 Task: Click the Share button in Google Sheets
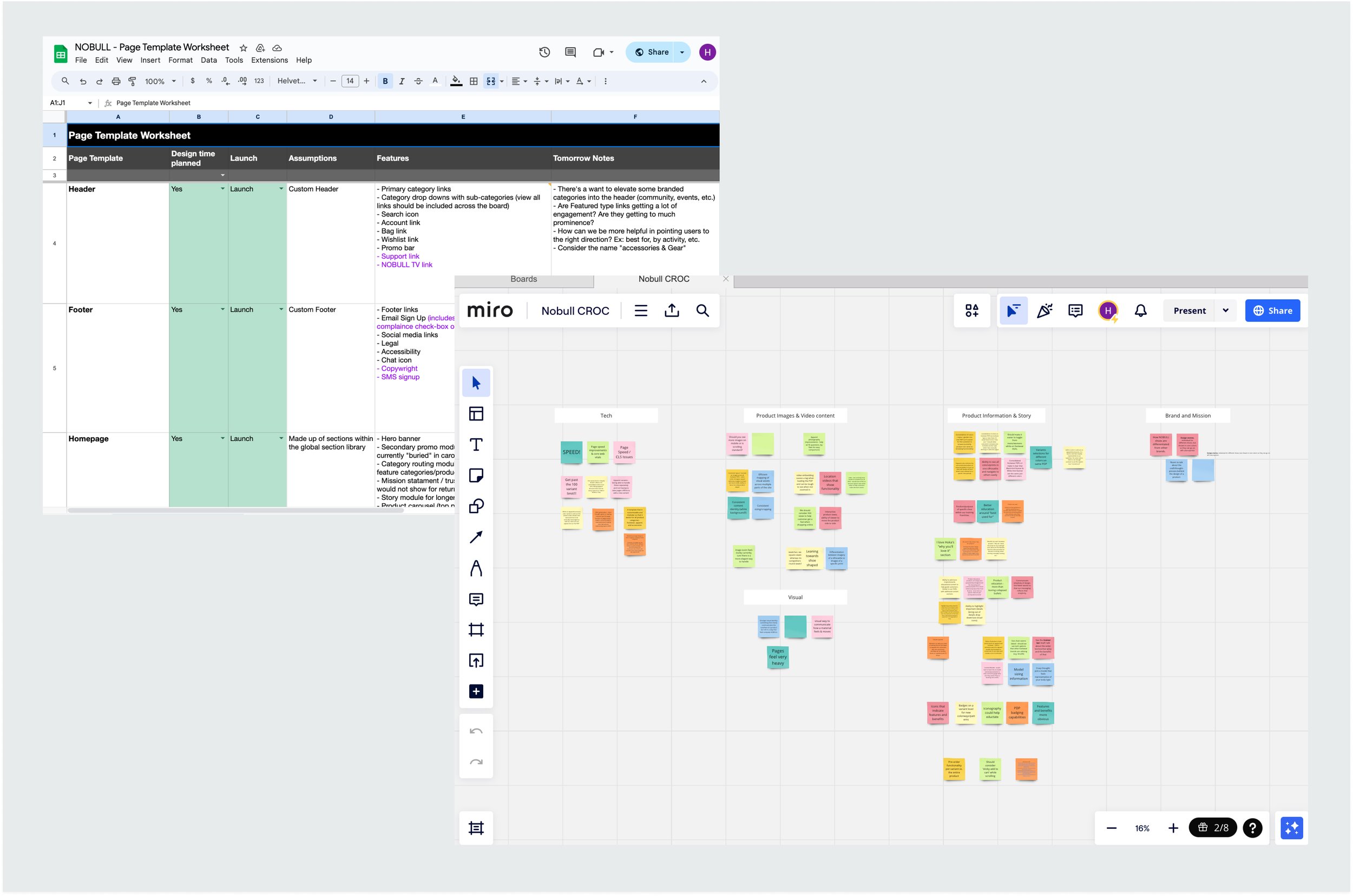coord(651,52)
